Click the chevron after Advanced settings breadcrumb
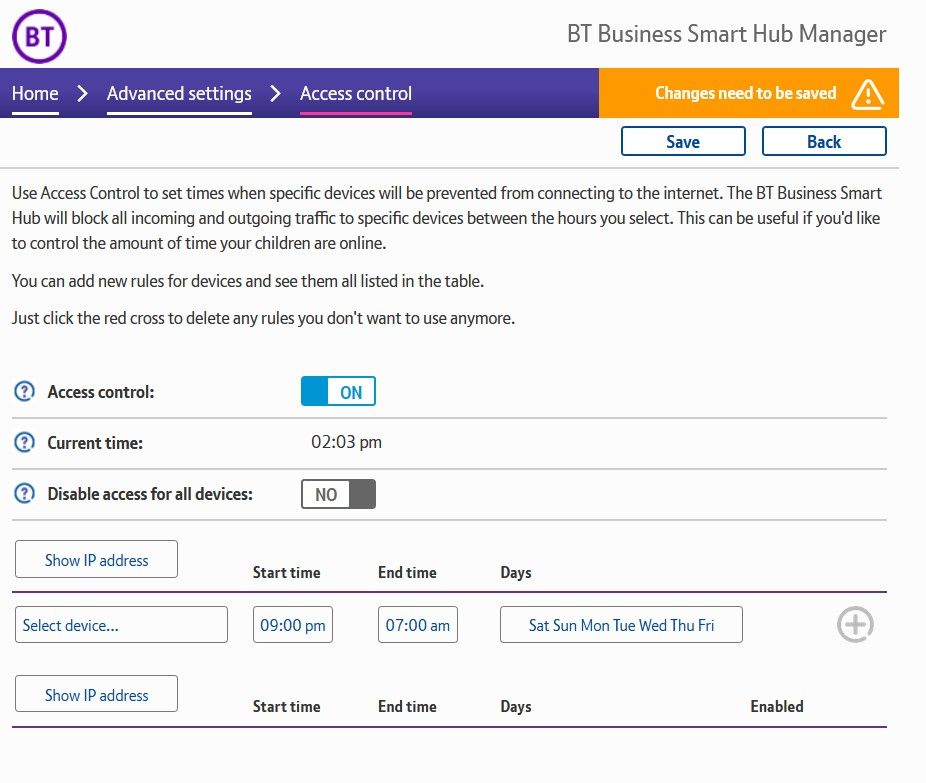The image size is (926, 783). point(274,93)
